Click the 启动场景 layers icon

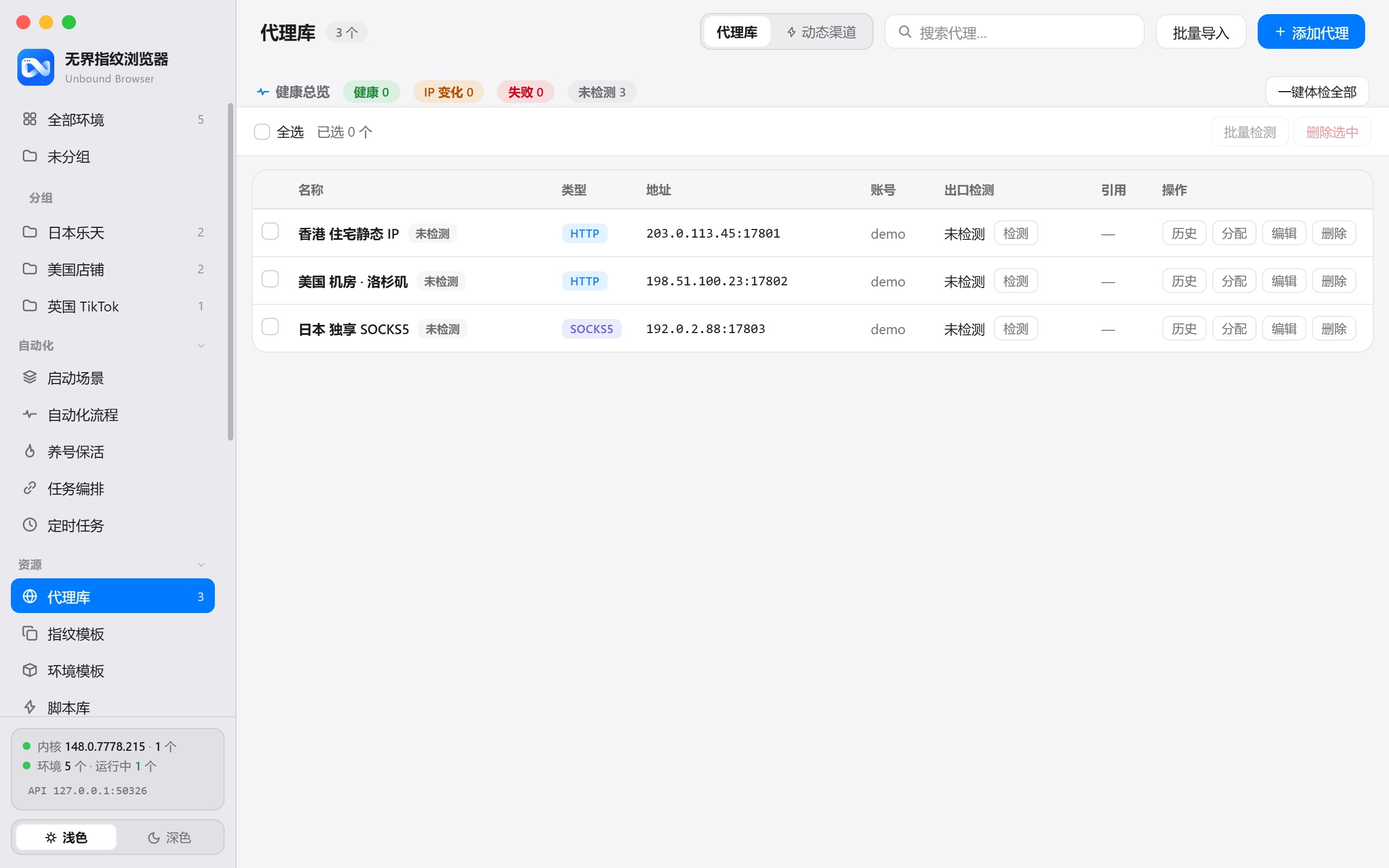click(30, 377)
